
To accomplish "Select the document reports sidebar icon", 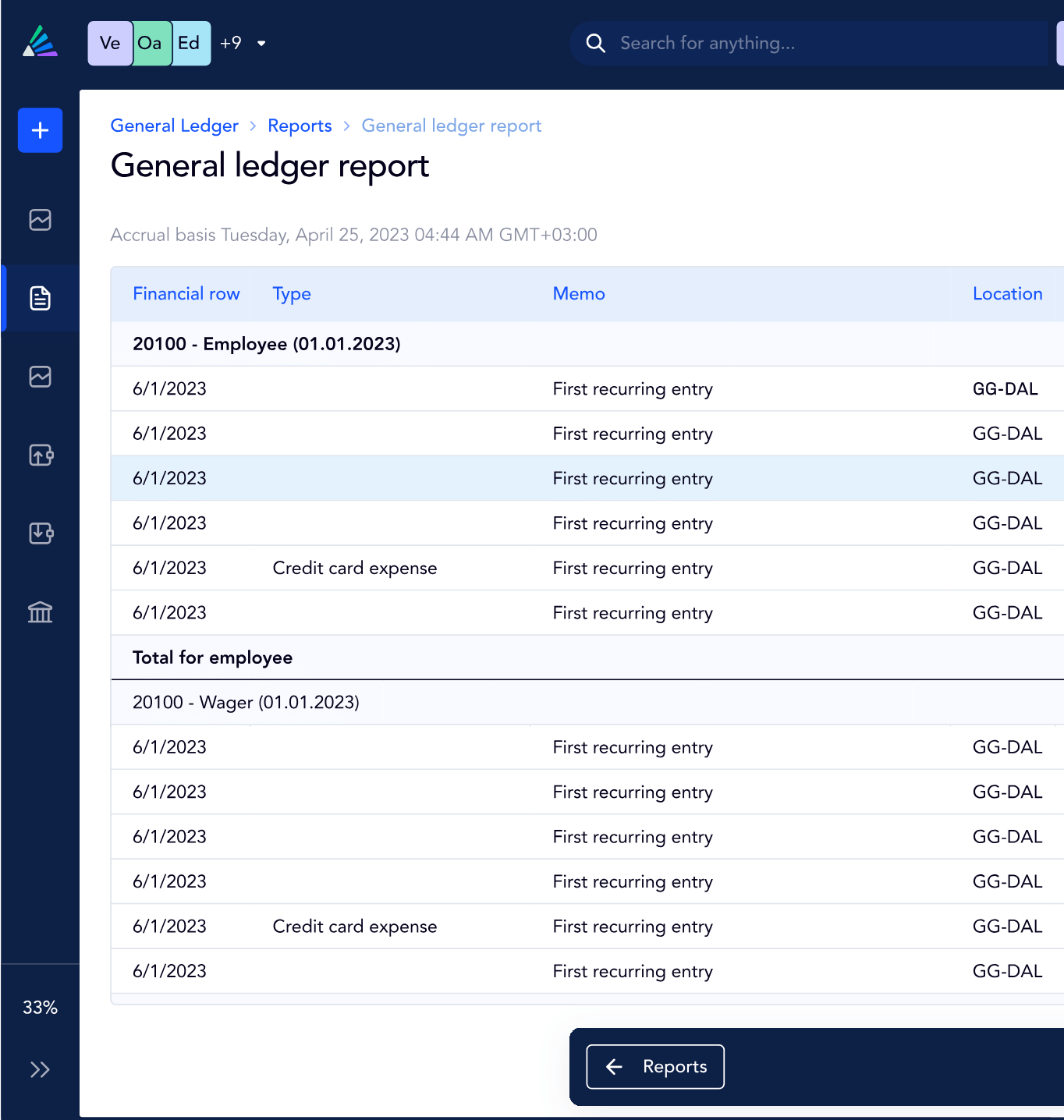I will 40,298.
